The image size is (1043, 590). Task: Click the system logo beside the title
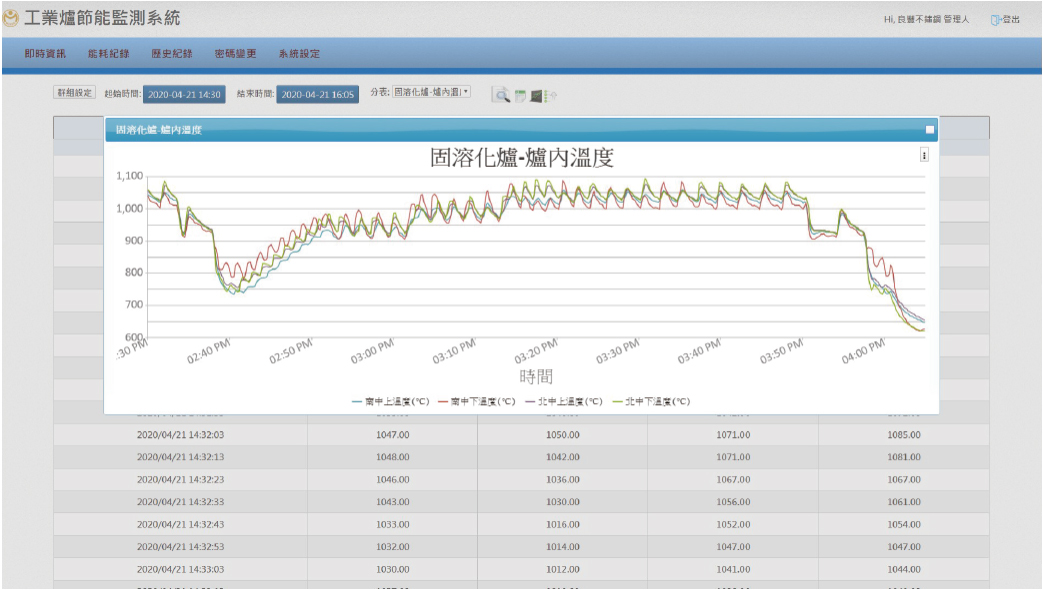11,18
